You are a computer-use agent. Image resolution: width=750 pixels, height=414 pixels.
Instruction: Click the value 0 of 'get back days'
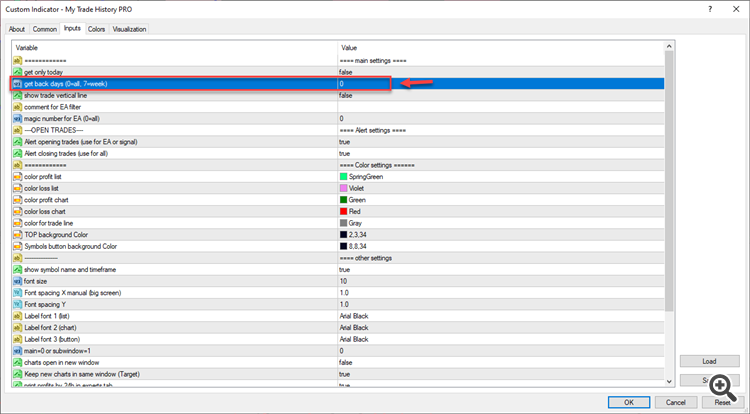342,84
